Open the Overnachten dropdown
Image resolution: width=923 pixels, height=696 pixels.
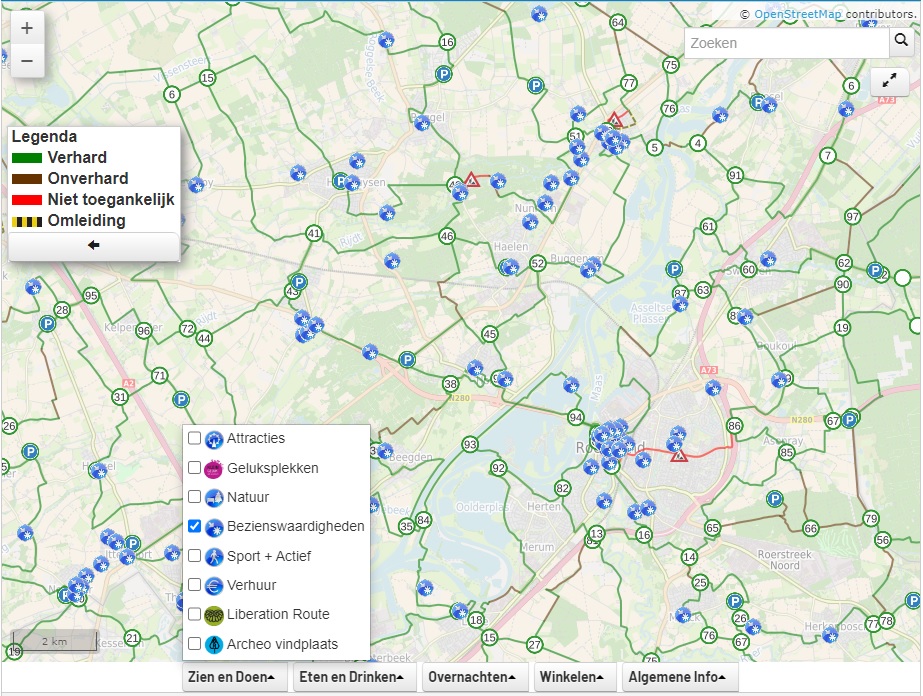pos(472,677)
